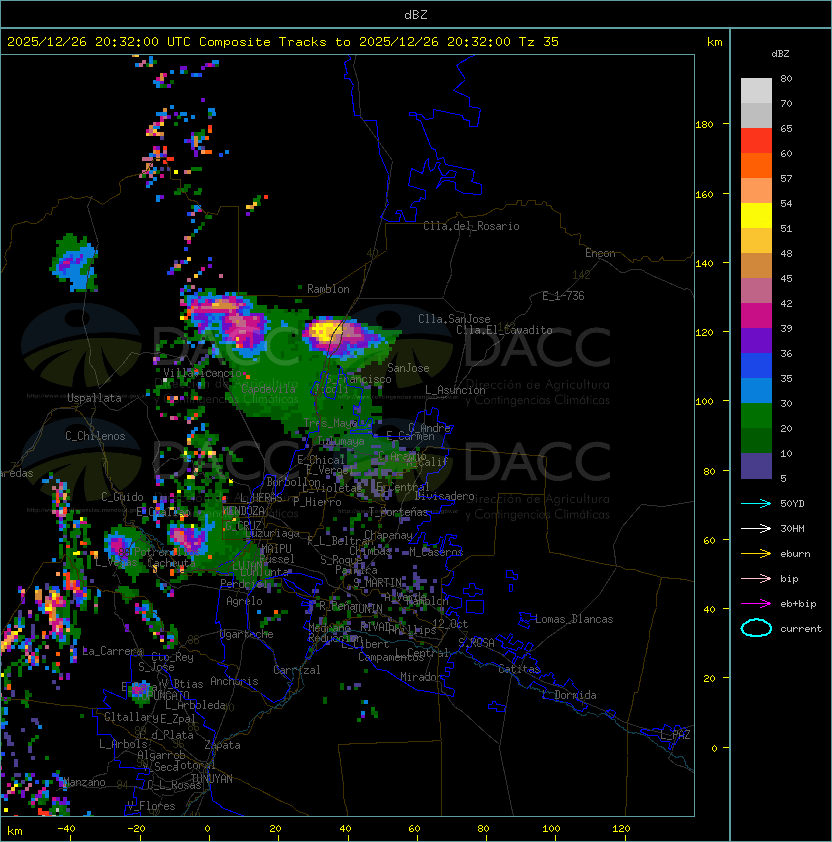This screenshot has width=832, height=842.
Task: Click the '-20' km axis tick label
Action: (x=136, y=829)
